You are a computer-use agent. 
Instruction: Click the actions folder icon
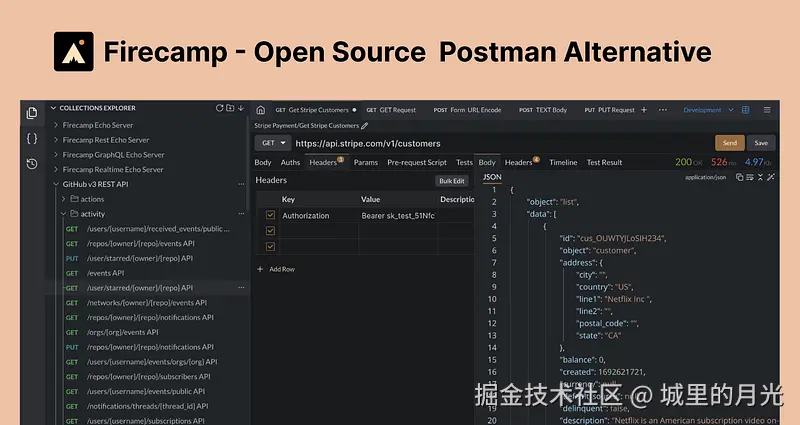click(x=74, y=199)
